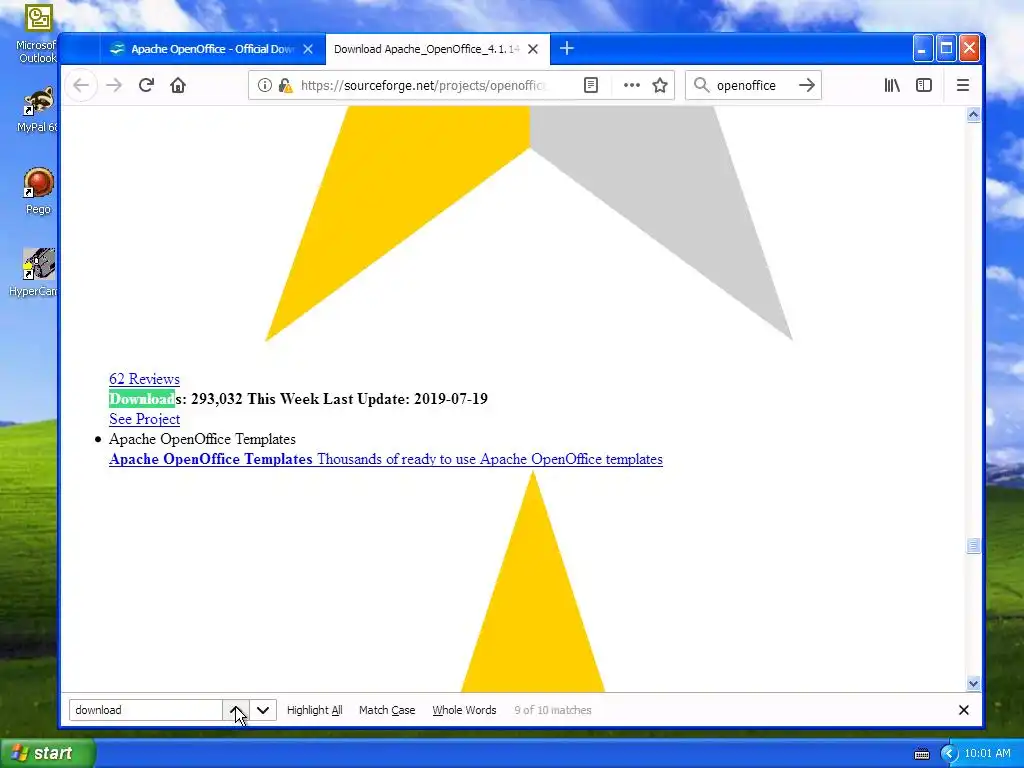Click the sourceforge.net URL address field

pyautogui.click(x=423, y=86)
